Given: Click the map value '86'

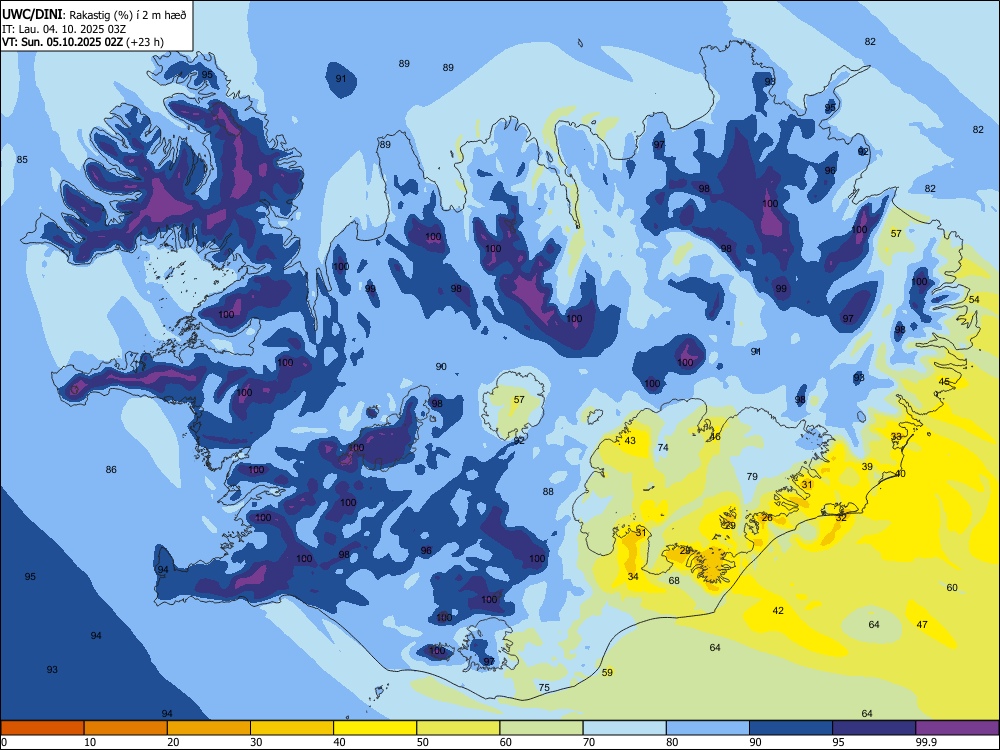Looking at the screenshot, I should [111, 469].
